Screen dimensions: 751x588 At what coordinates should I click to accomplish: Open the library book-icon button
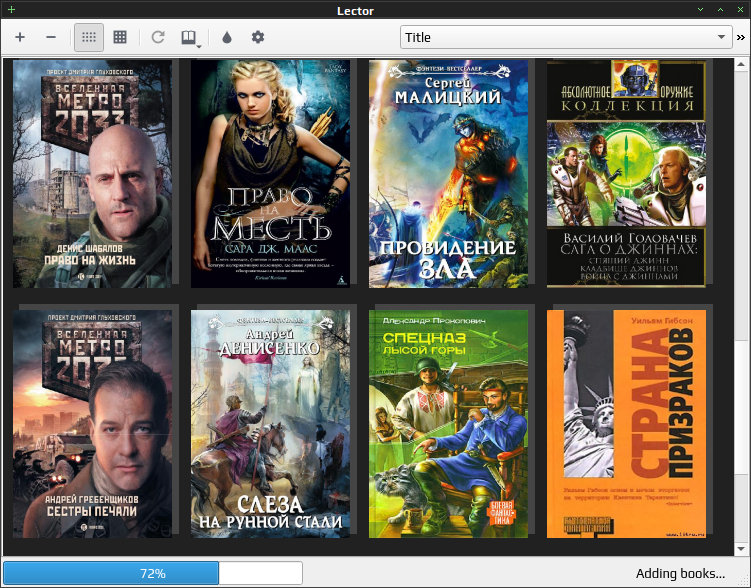(x=188, y=37)
